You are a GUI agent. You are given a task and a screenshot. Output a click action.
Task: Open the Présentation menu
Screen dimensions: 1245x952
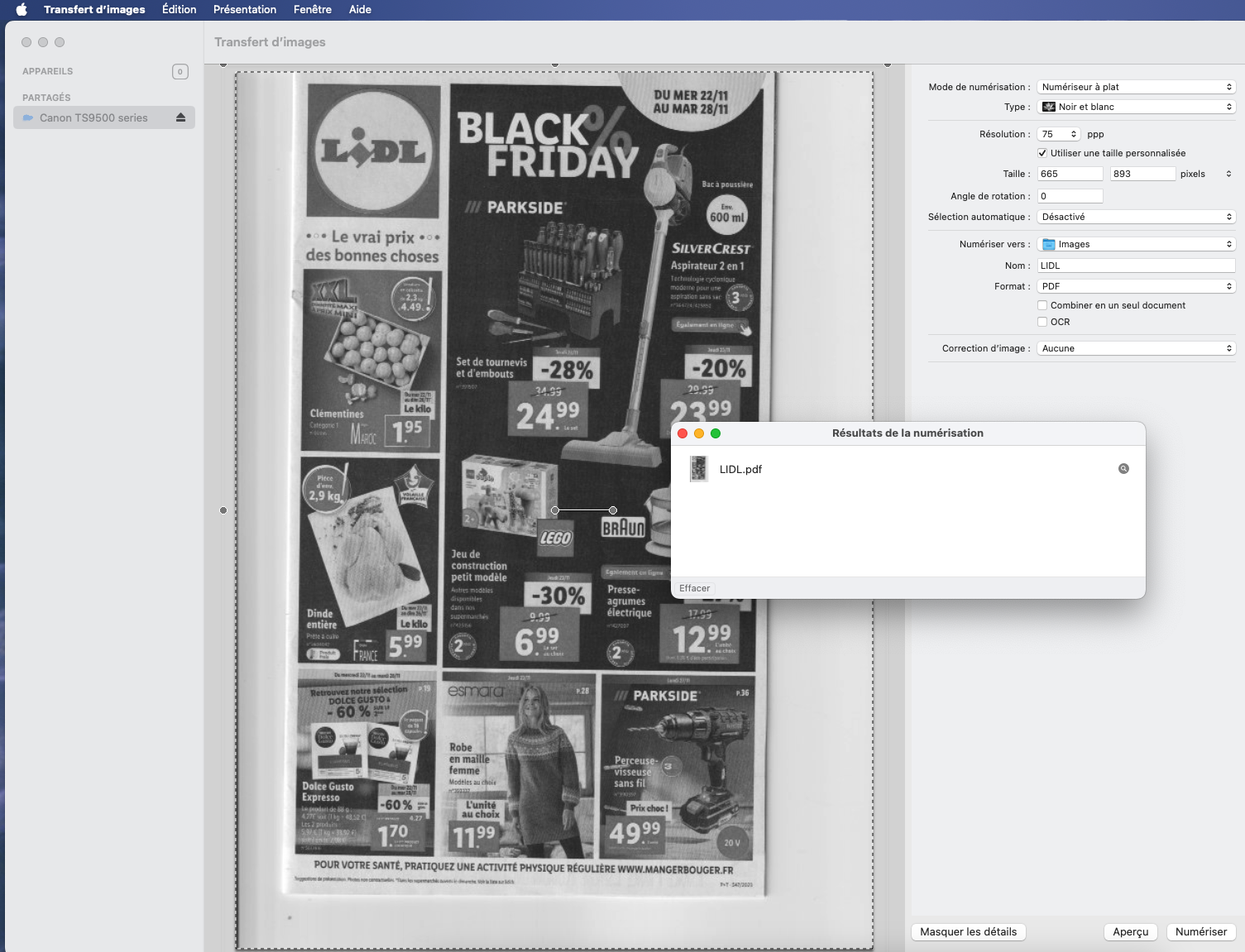(x=245, y=10)
